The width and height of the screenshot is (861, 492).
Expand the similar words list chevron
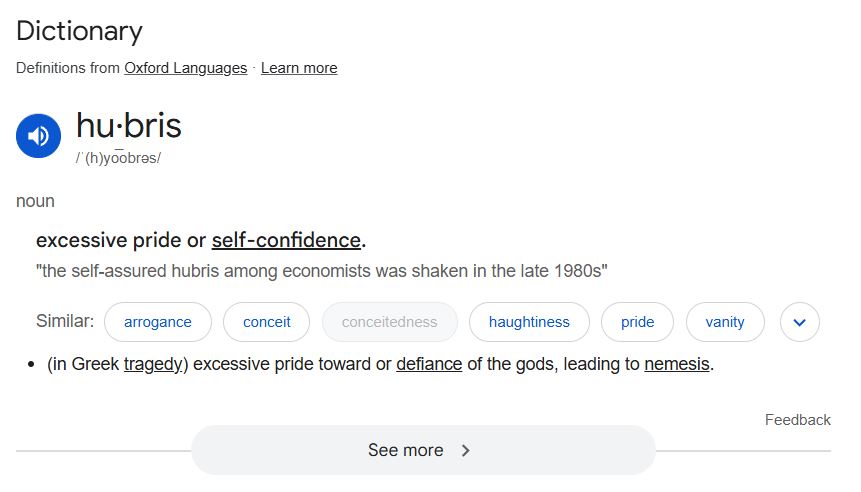click(x=799, y=322)
